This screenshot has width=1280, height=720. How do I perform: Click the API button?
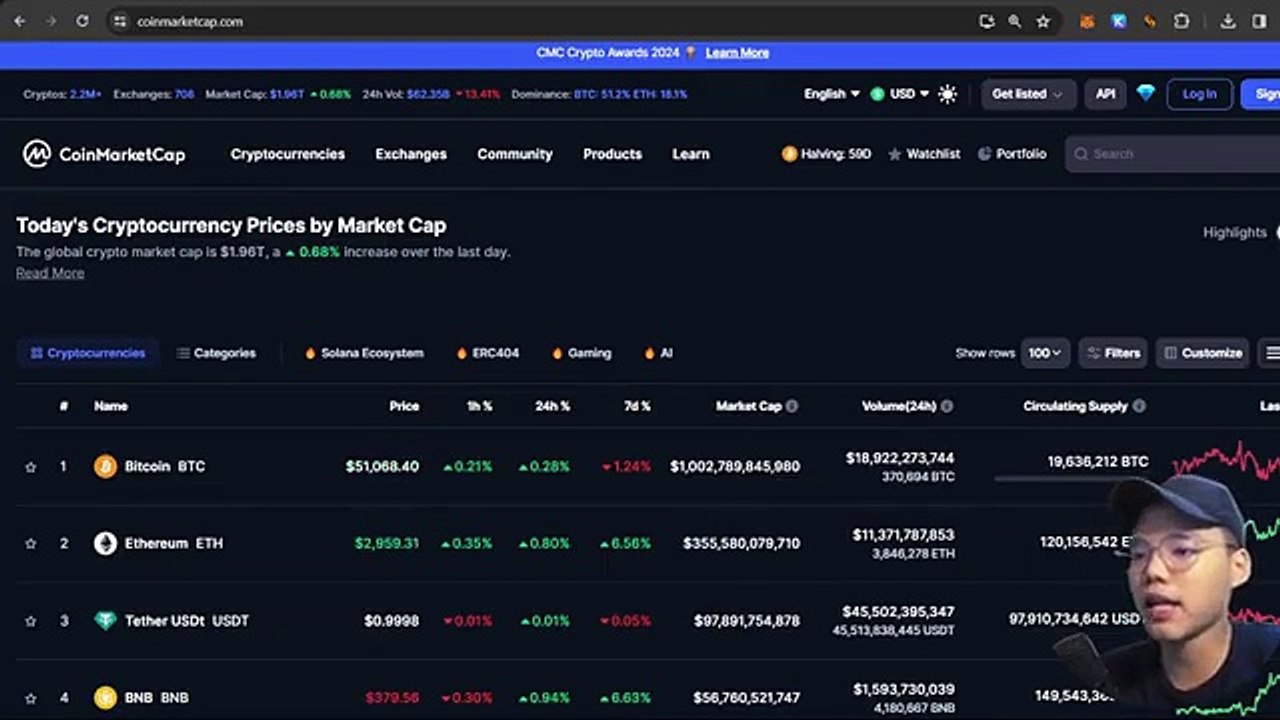1105,94
